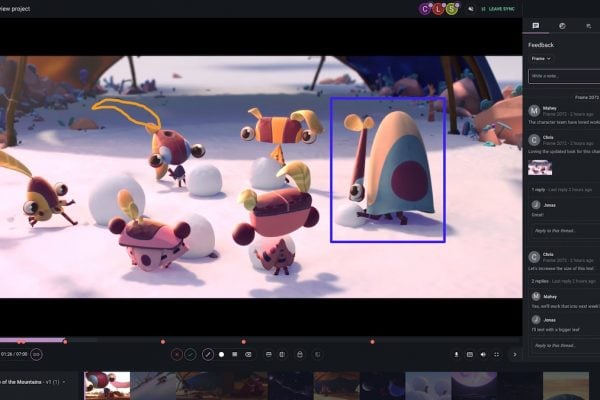This screenshot has width=600, height=400.
Task: Toggle the volume speaker icon
Action: point(483,354)
